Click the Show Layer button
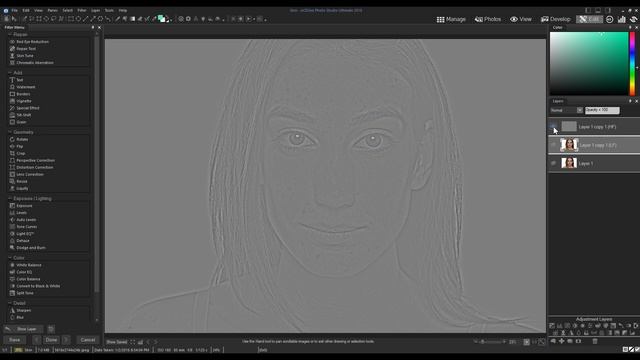The height and width of the screenshot is (360, 640). click(23, 329)
